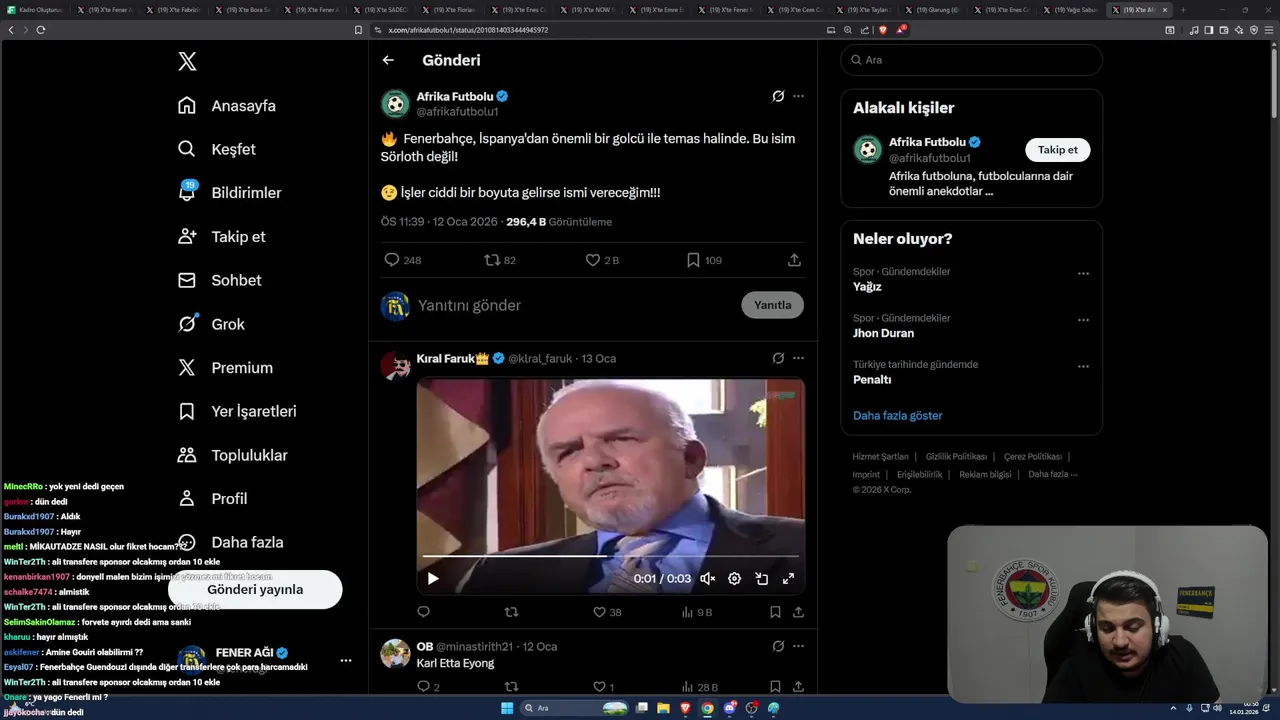
Task: Like OB's reply 'Karl Etta Eyong'
Action: pos(604,687)
